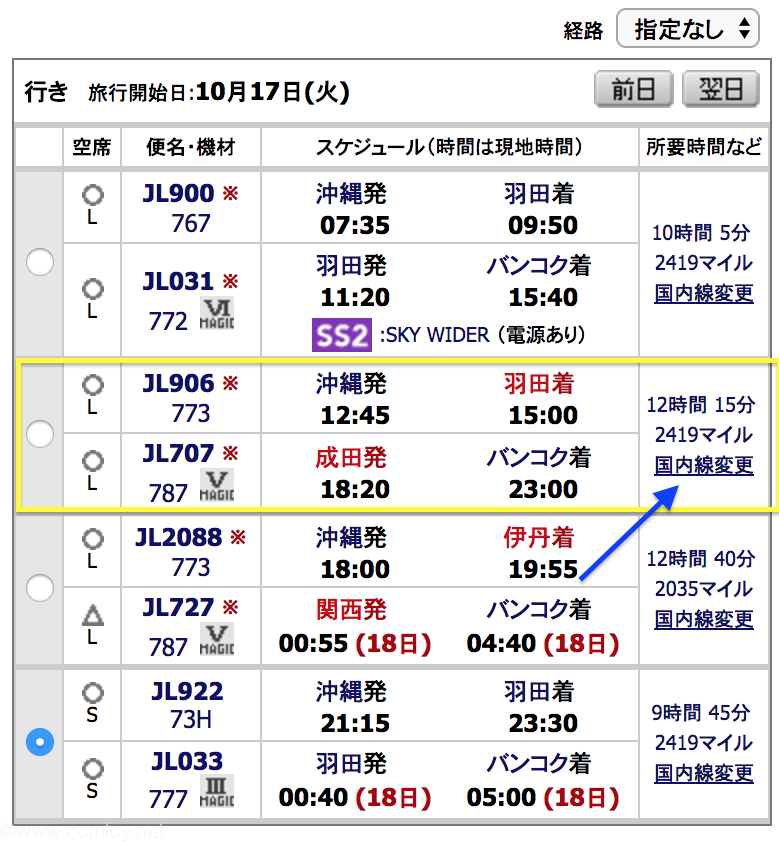This screenshot has width=779, height=842.
Task: Click the III MAGIC icon beside JL033
Action: (217, 792)
